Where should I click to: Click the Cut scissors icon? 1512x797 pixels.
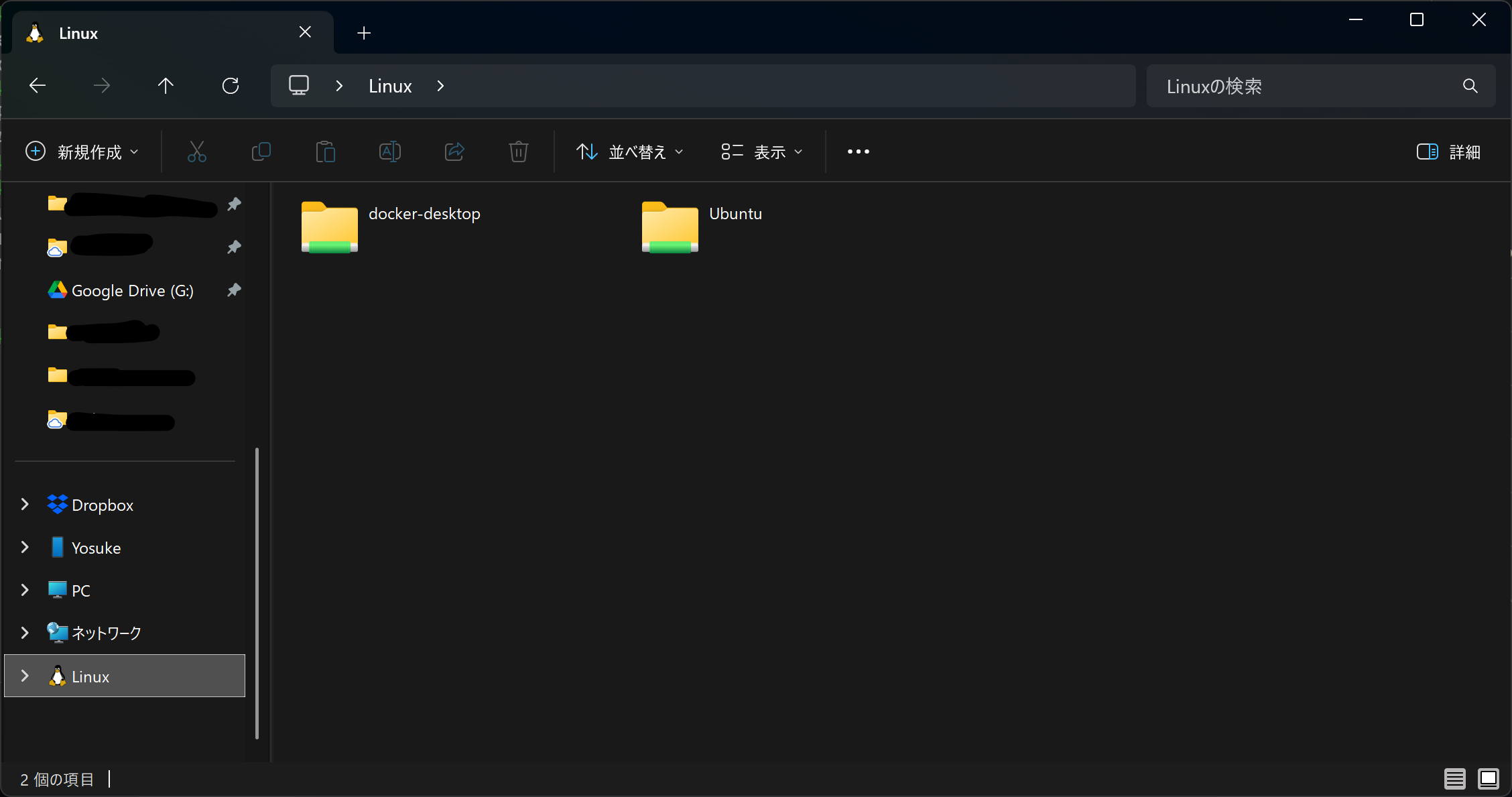[196, 151]
